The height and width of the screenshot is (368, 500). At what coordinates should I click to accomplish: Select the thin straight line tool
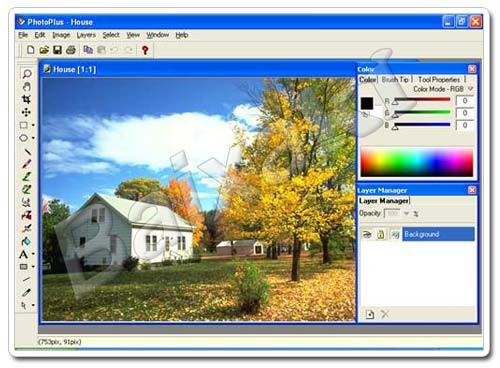[26, 280]
